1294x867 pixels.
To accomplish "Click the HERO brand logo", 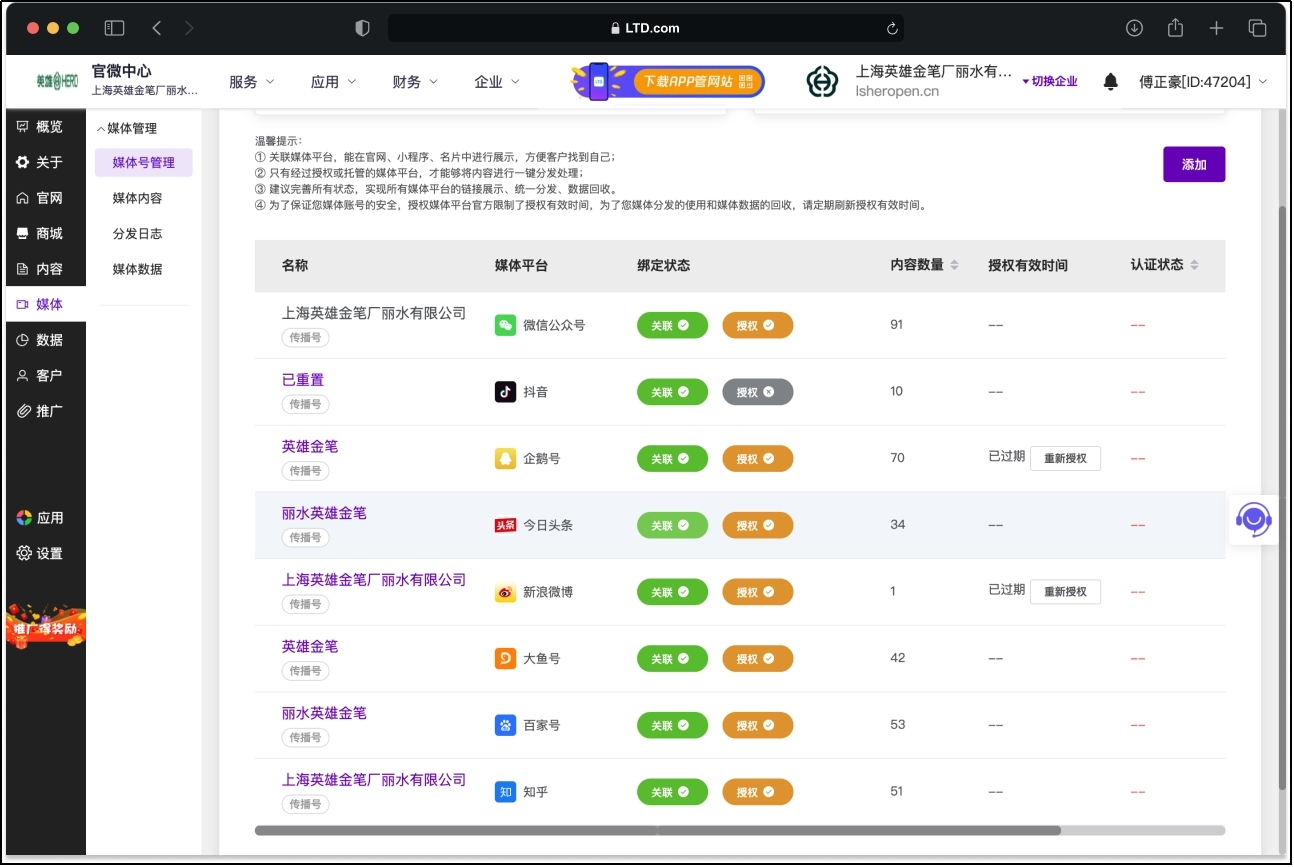I will point(57,80).
